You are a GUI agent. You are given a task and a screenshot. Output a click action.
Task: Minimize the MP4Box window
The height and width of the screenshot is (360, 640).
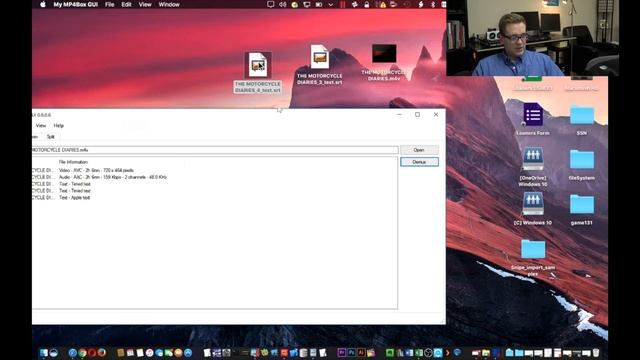click(x=399, y=115)
